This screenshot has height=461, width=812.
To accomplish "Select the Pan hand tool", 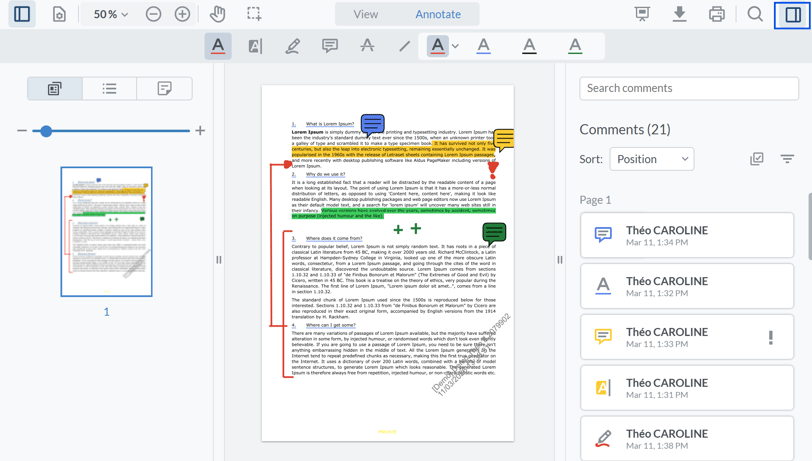I will [217, 15].
